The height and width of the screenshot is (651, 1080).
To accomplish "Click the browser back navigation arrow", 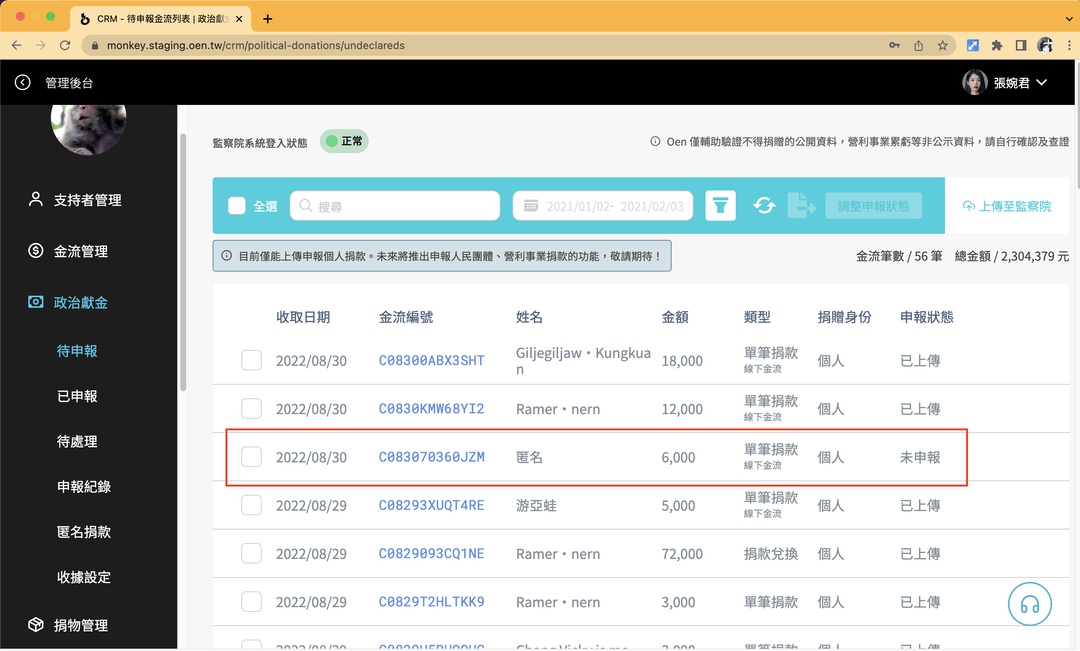I will 16,45.
